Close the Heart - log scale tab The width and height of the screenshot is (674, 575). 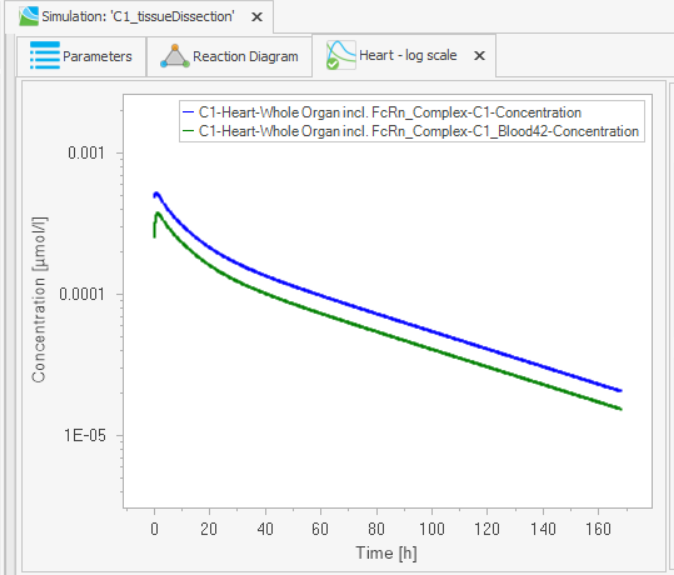pyautogui.click(x=479, y=56)
